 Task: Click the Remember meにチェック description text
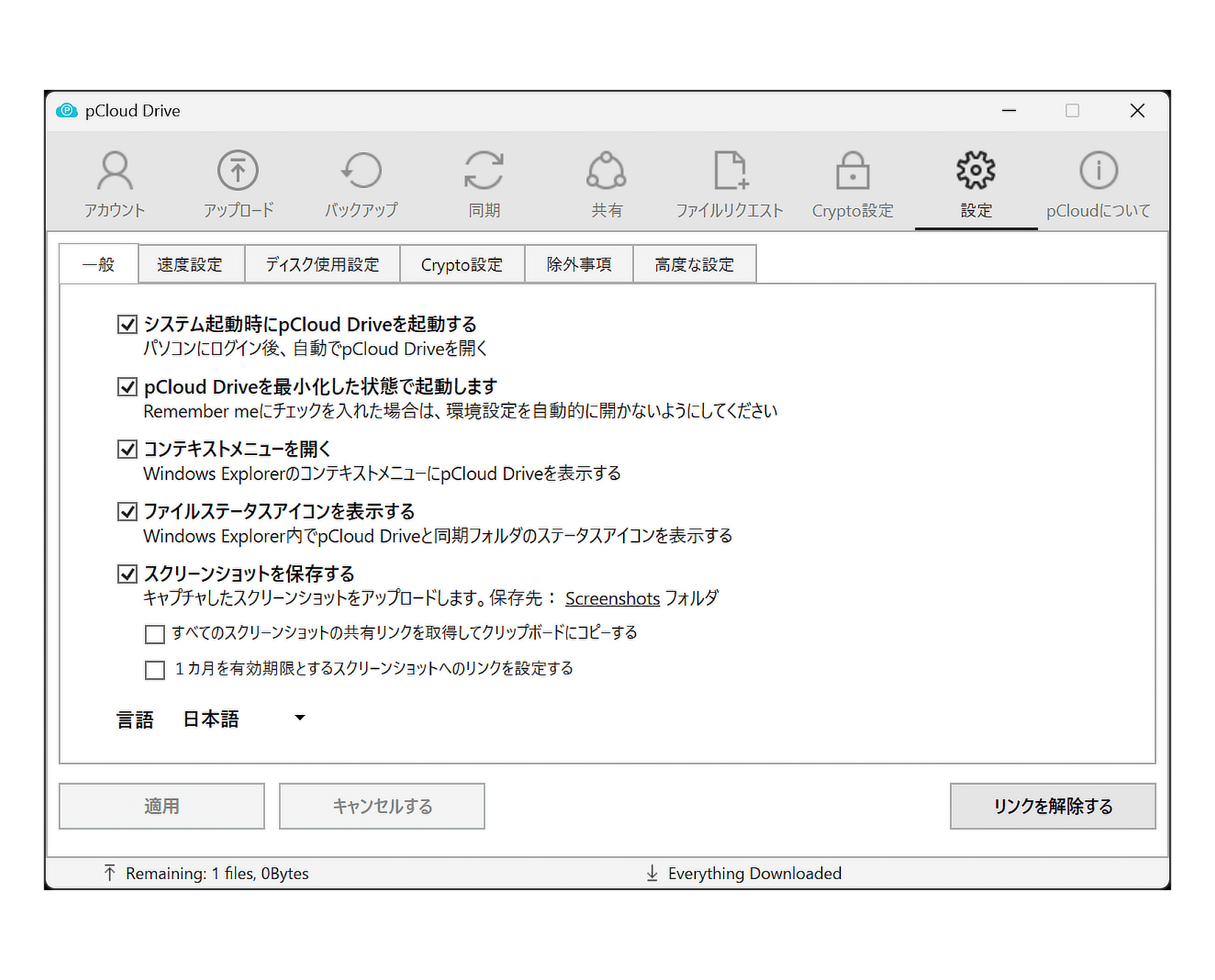pos(460,411)
